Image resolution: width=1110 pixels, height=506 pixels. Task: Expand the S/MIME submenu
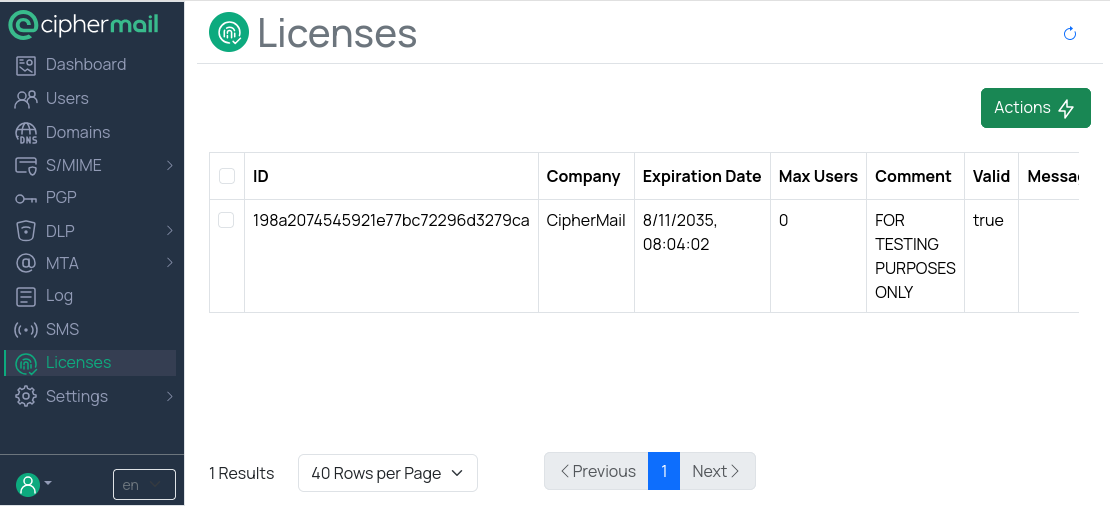click(x=169, y=165)
